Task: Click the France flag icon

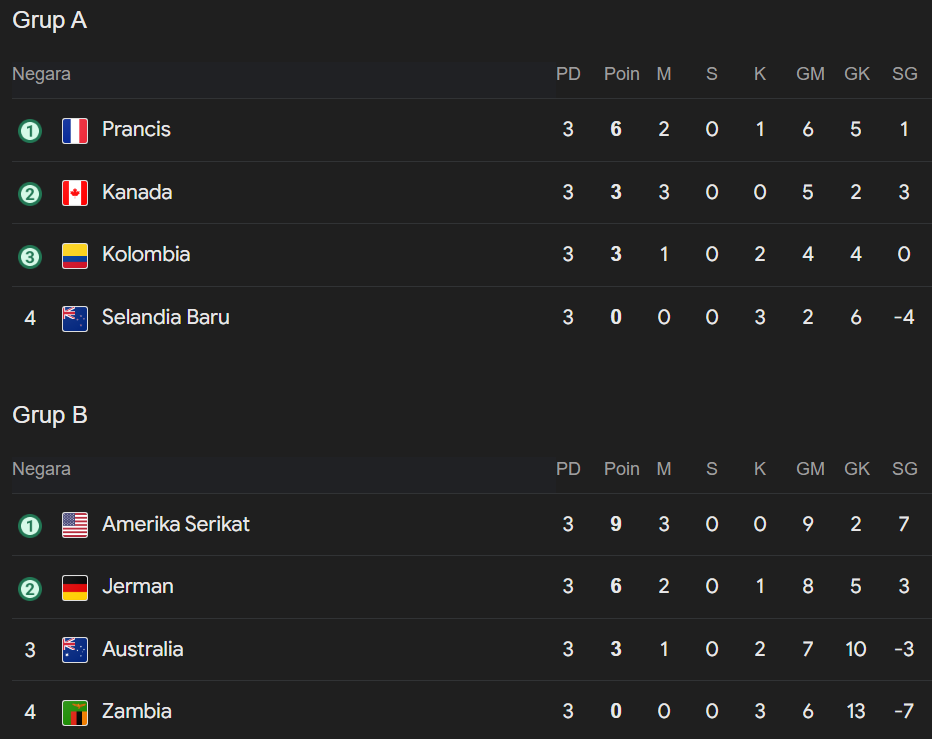Action: [75, 130]
